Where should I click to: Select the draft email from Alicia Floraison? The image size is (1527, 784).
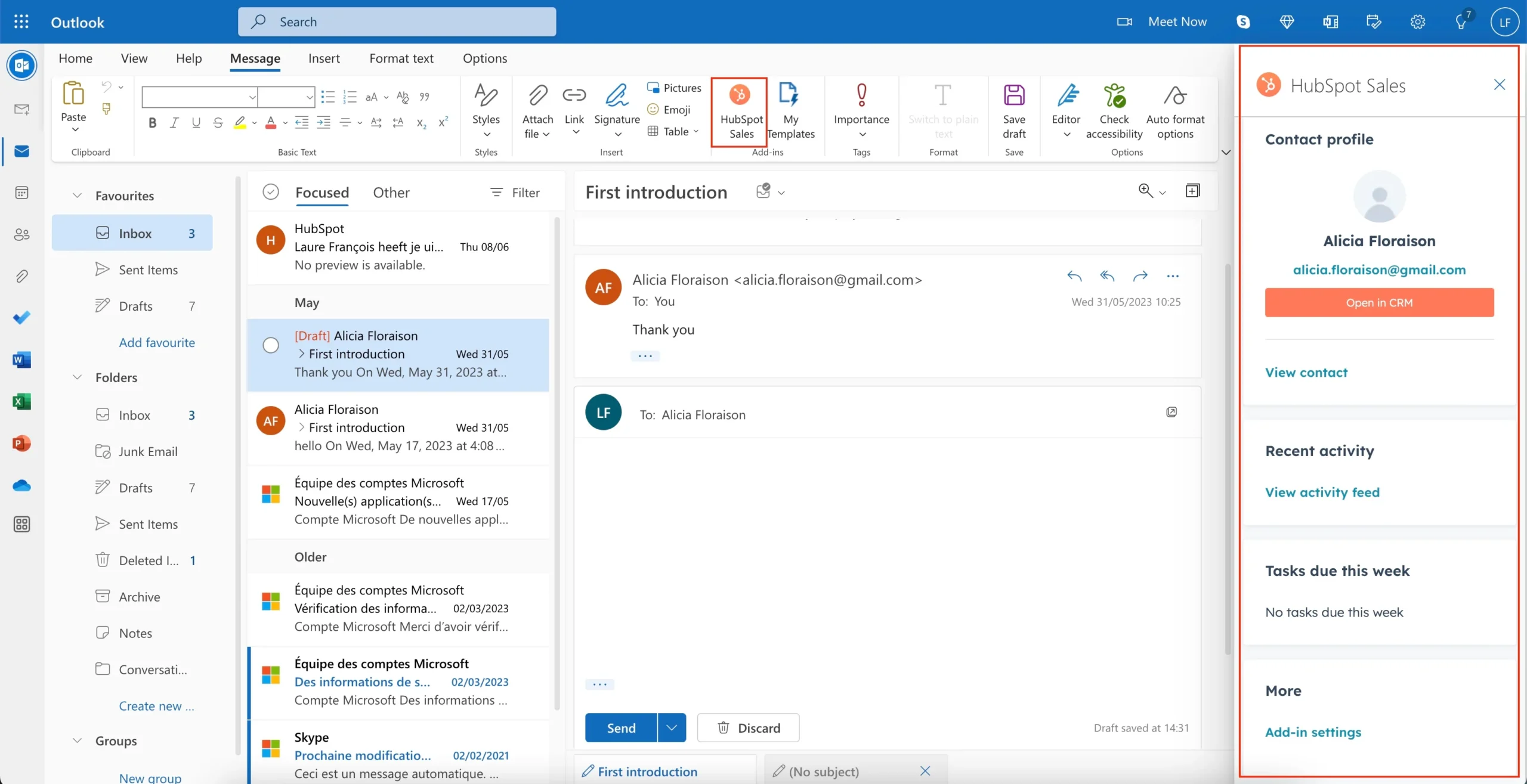[x=398, y=355]
